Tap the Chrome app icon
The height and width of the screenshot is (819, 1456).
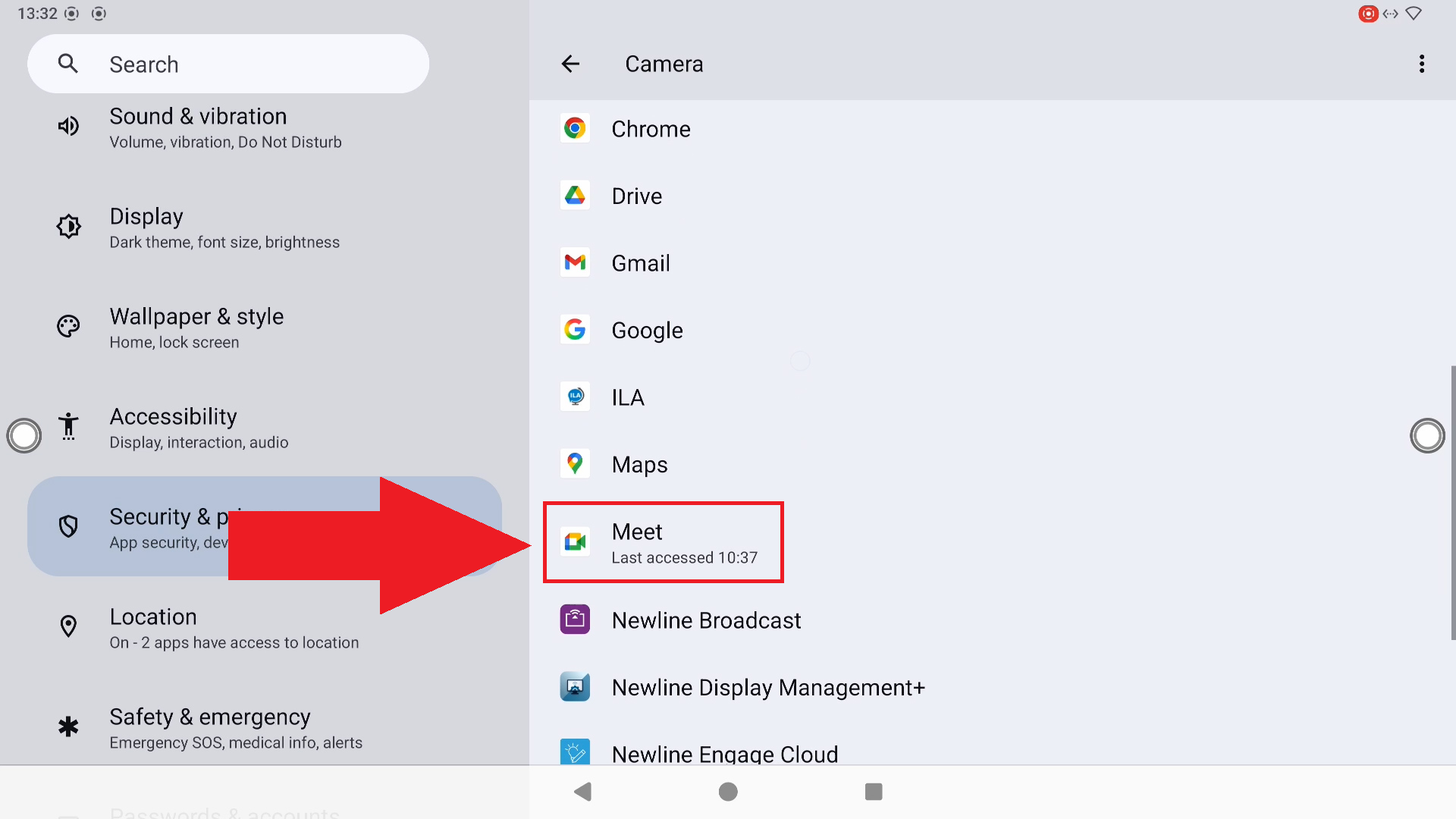click(x=575, y=129)
